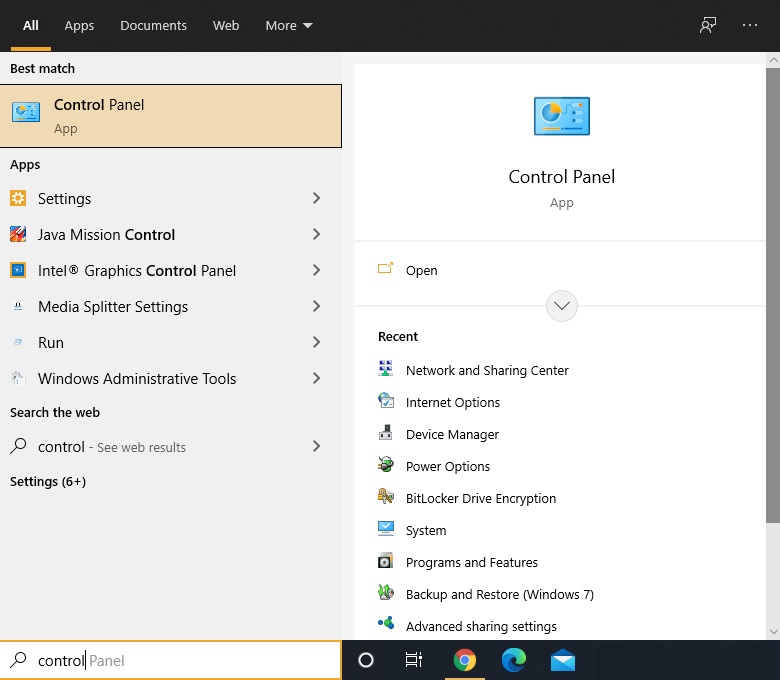Open Device Manager from the Recent list
This screenshot has width=780, height=680.
[452, 434]
